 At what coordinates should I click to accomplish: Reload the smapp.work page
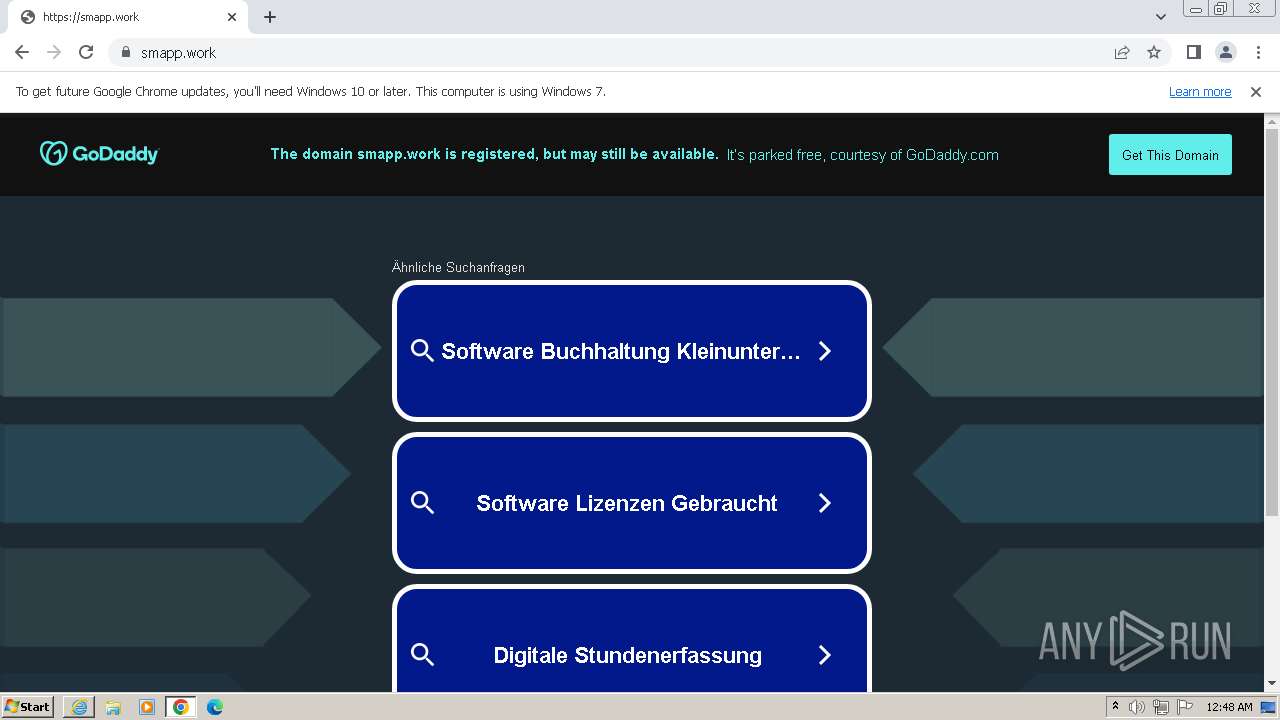[x=86, y=52]
